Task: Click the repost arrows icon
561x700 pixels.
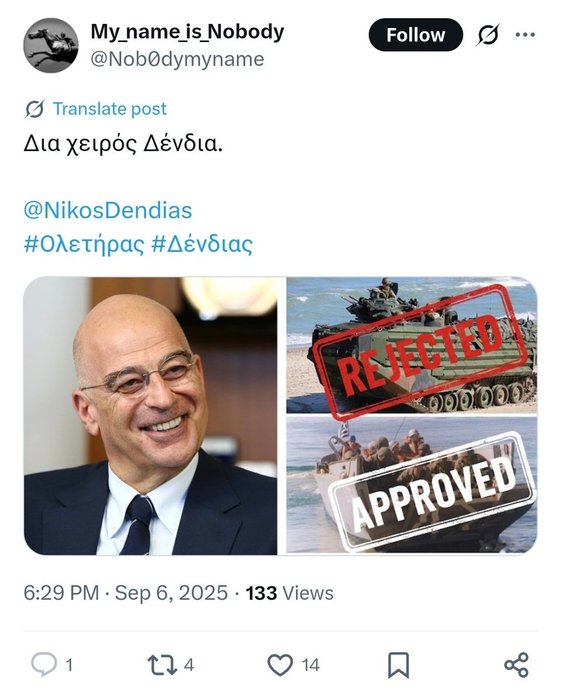Action: pyautogui.click(x=162, y=665)
